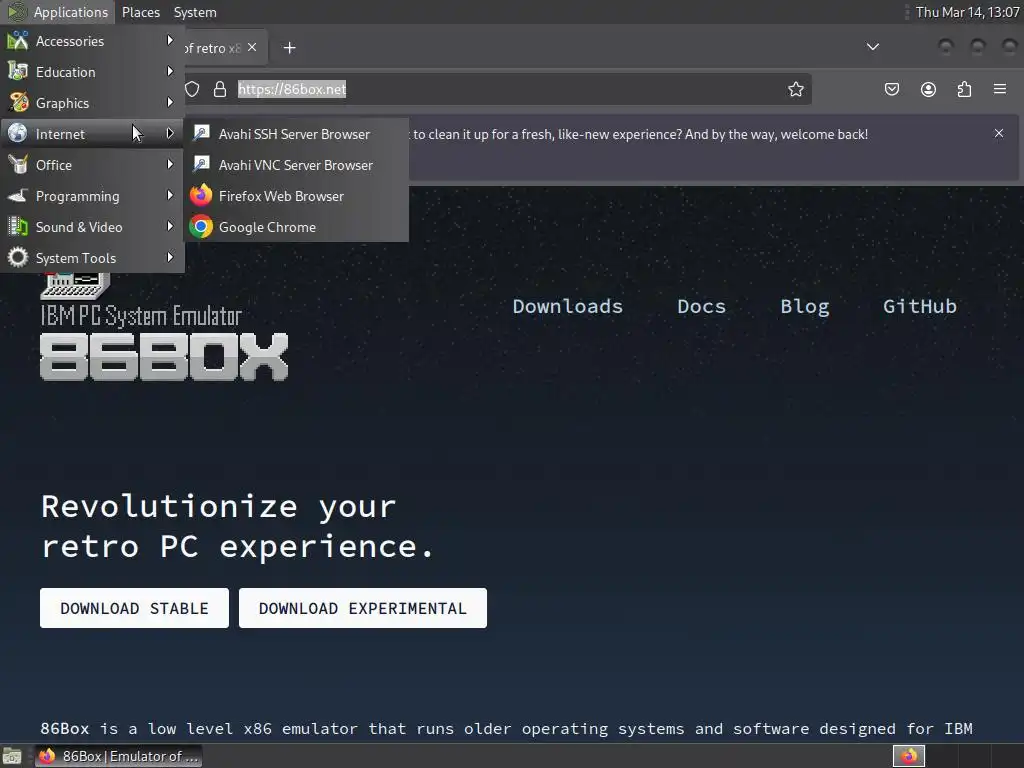Expand the Office submenu arrow
Screen dimensions: 1024x768
point(170,165)
